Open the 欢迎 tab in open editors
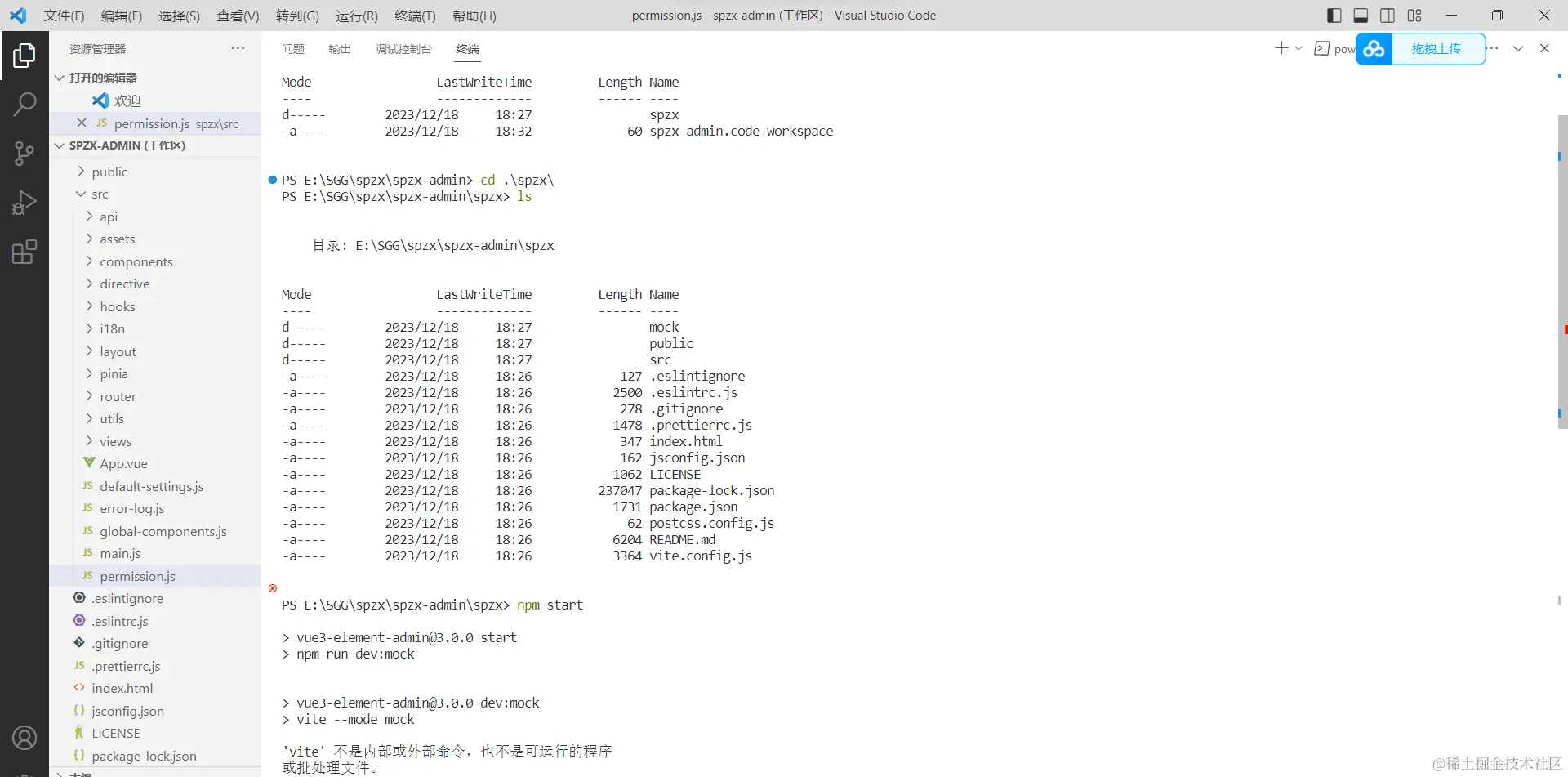The height and width of the screenshot is (777, 1568). click(155, 100)
